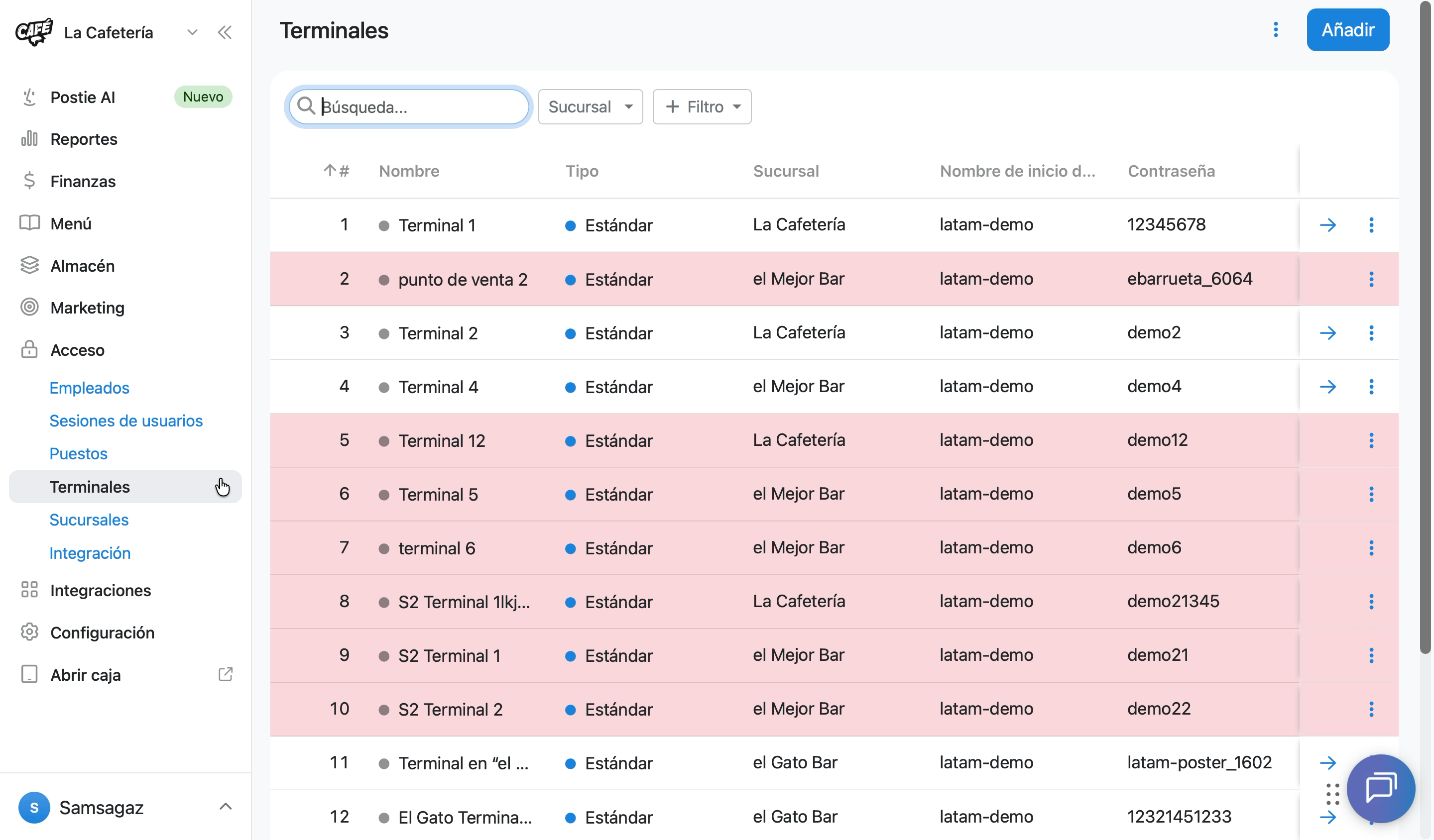The image size is (1434, 840).
Task: Click the La Cafetería logo
Action: 34,32
